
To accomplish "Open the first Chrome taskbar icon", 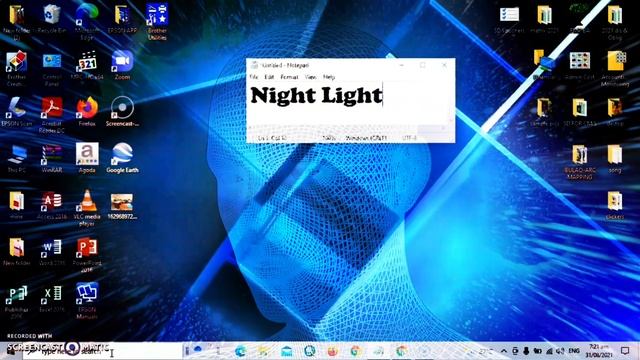I will (x=356, y=351).
